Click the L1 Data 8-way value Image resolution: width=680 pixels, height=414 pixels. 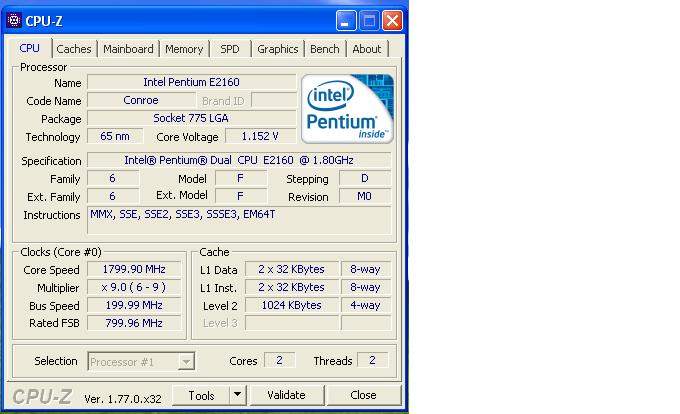coord(366,269)
